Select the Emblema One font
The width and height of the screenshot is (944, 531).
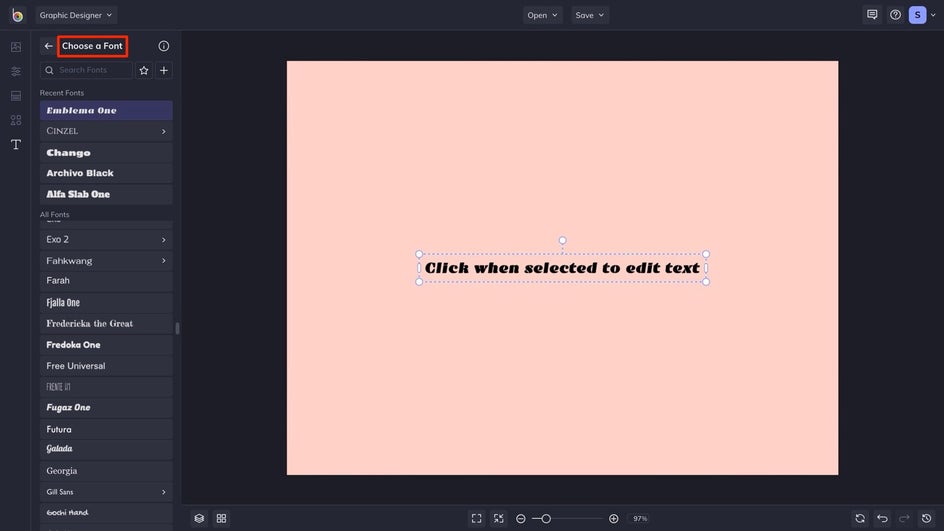106,110
